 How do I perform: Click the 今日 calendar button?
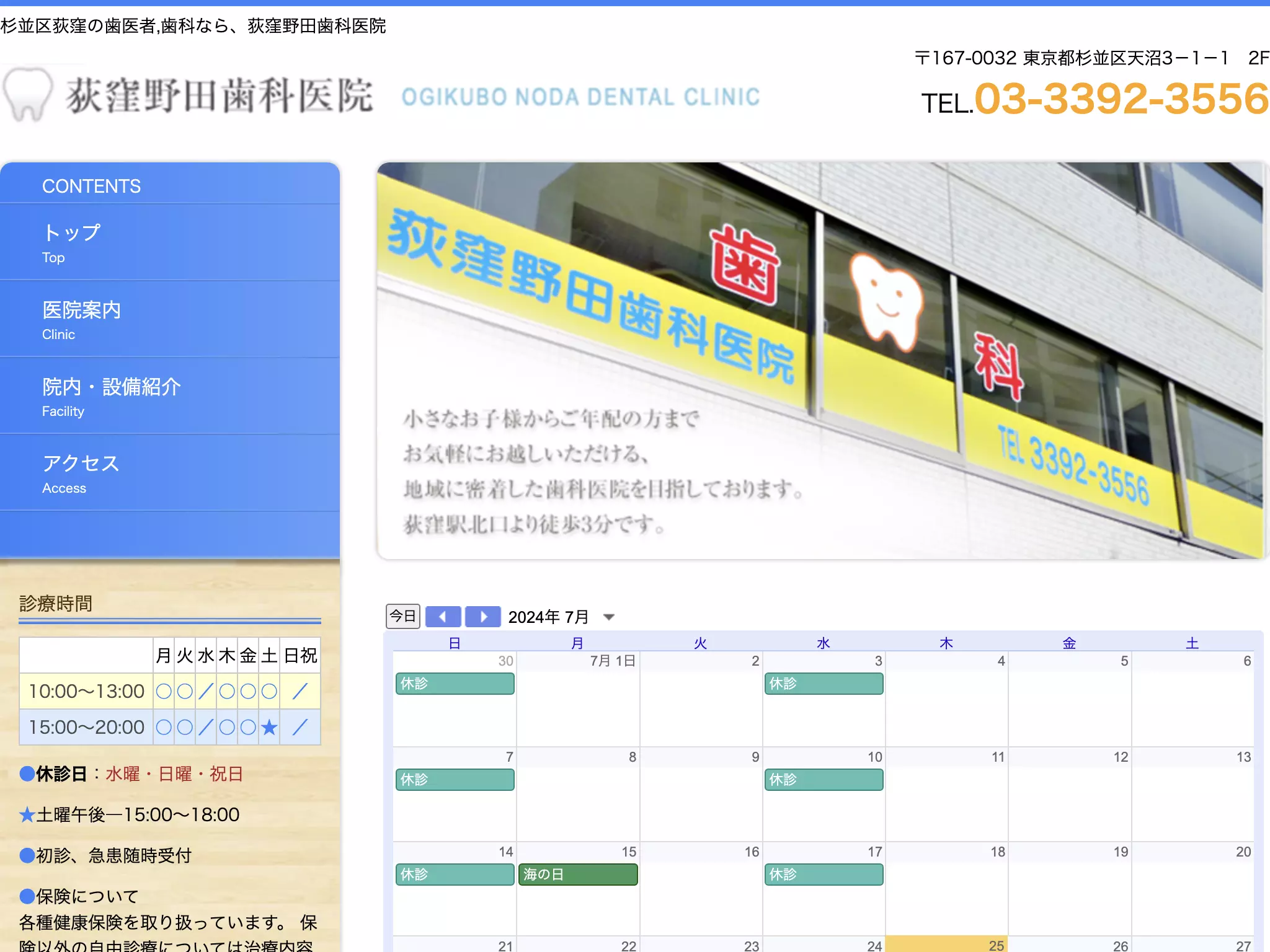pyautogui.click(x=403, y=616)
